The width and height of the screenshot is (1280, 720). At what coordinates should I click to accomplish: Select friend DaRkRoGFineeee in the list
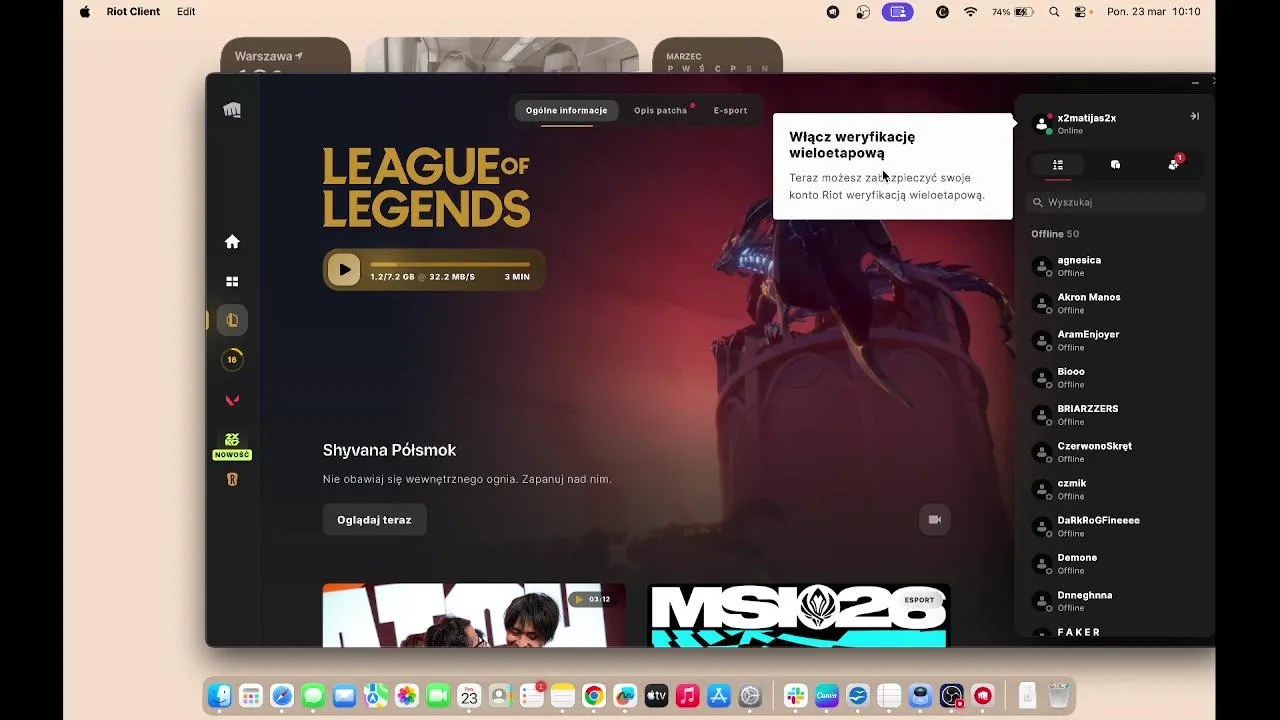point(1117,526)
